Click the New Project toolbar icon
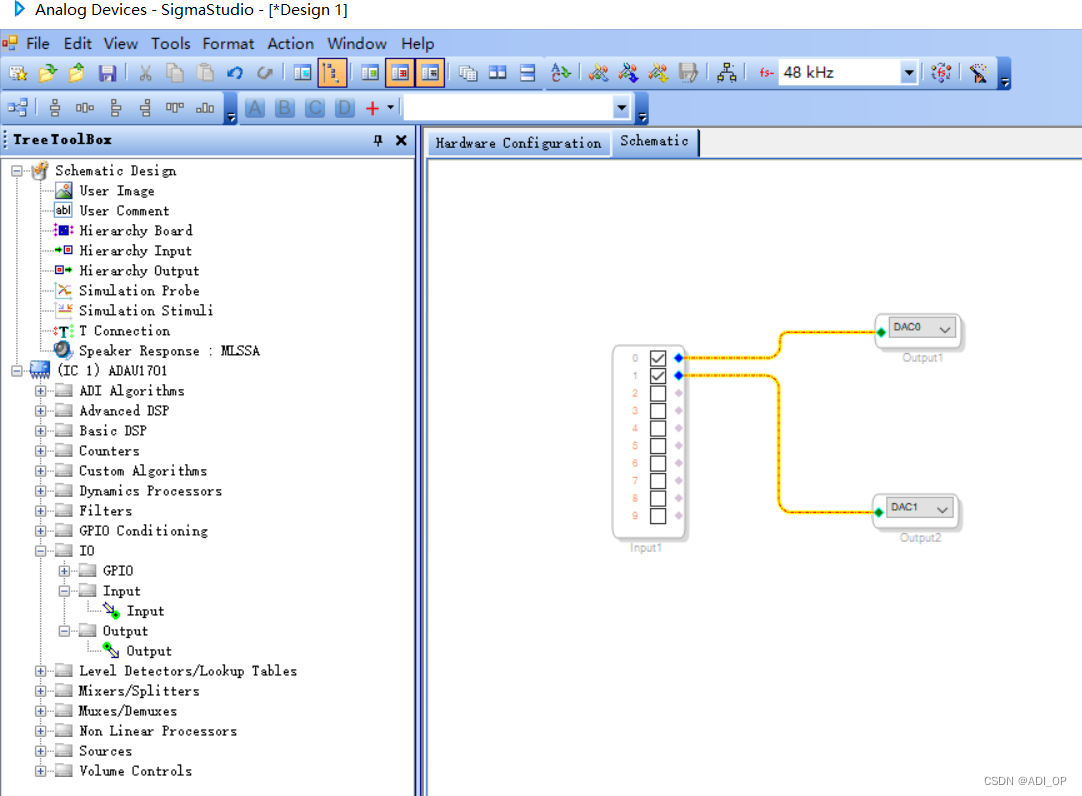 coord(17,72)
